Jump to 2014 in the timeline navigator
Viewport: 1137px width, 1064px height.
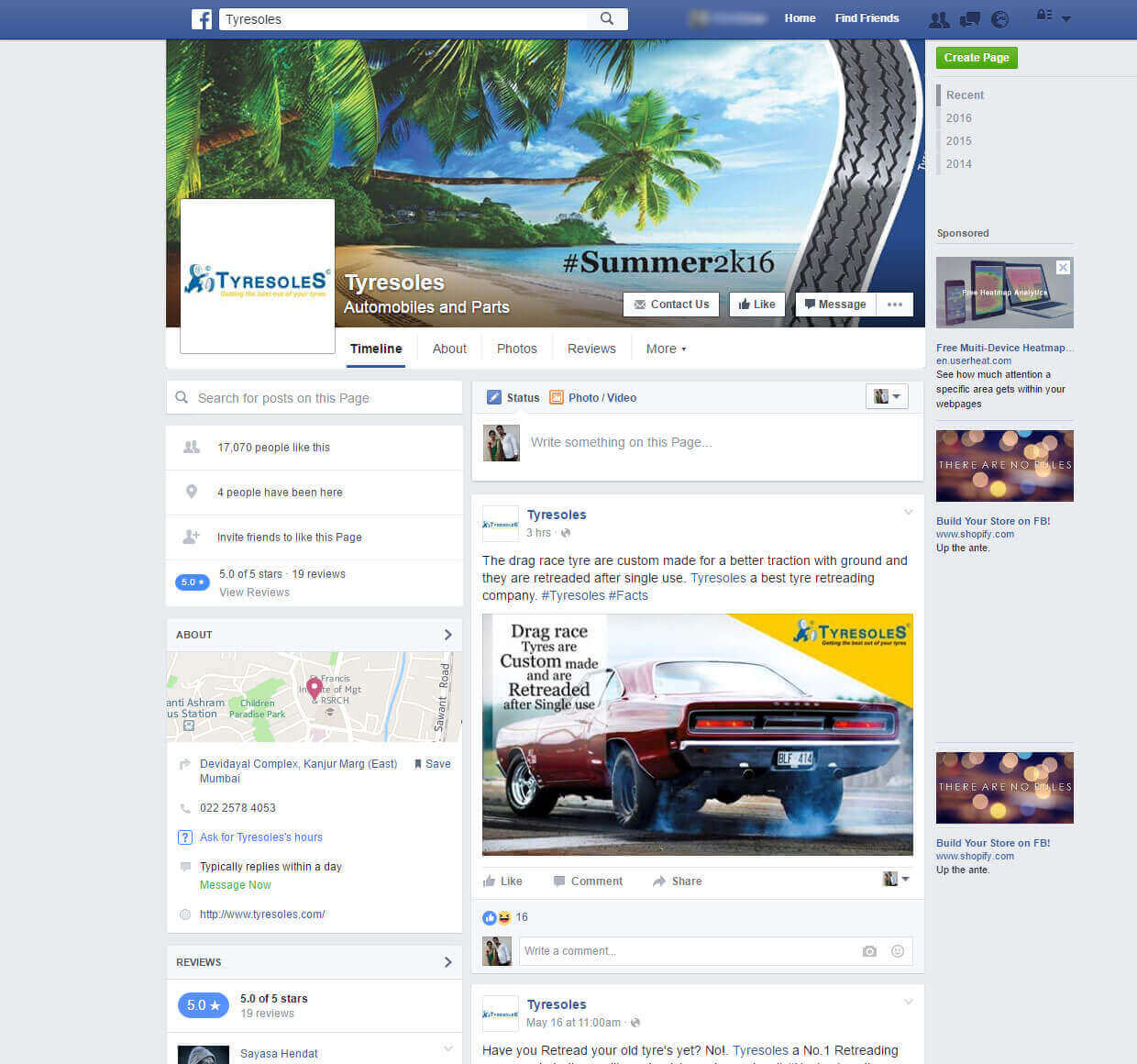(x=958, y=164)
